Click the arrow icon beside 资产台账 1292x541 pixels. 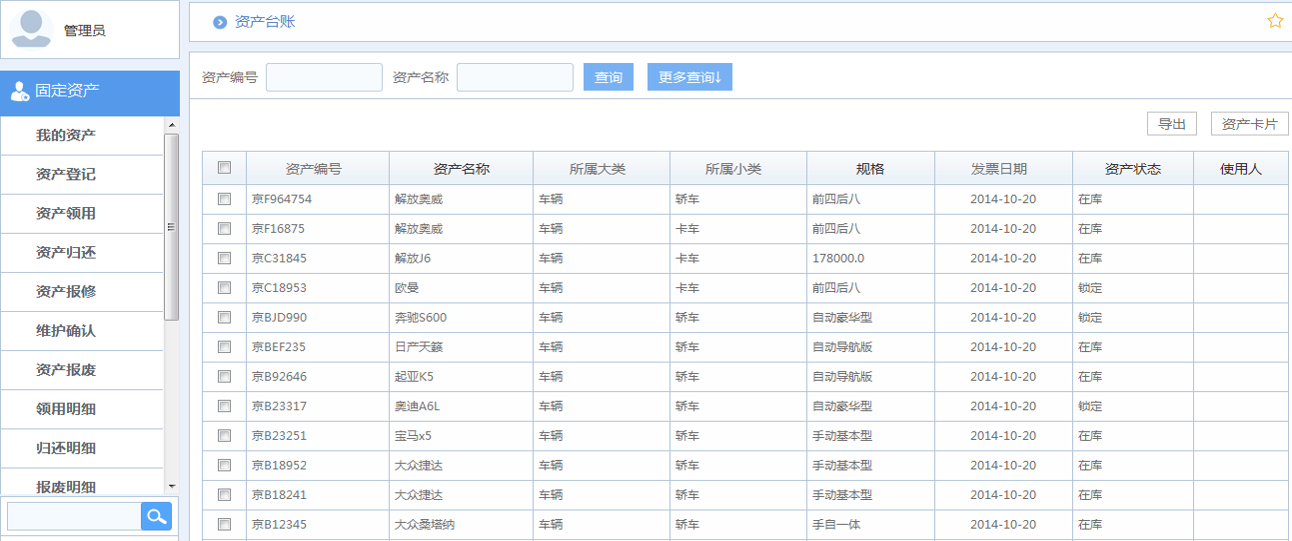pos(220,22)
